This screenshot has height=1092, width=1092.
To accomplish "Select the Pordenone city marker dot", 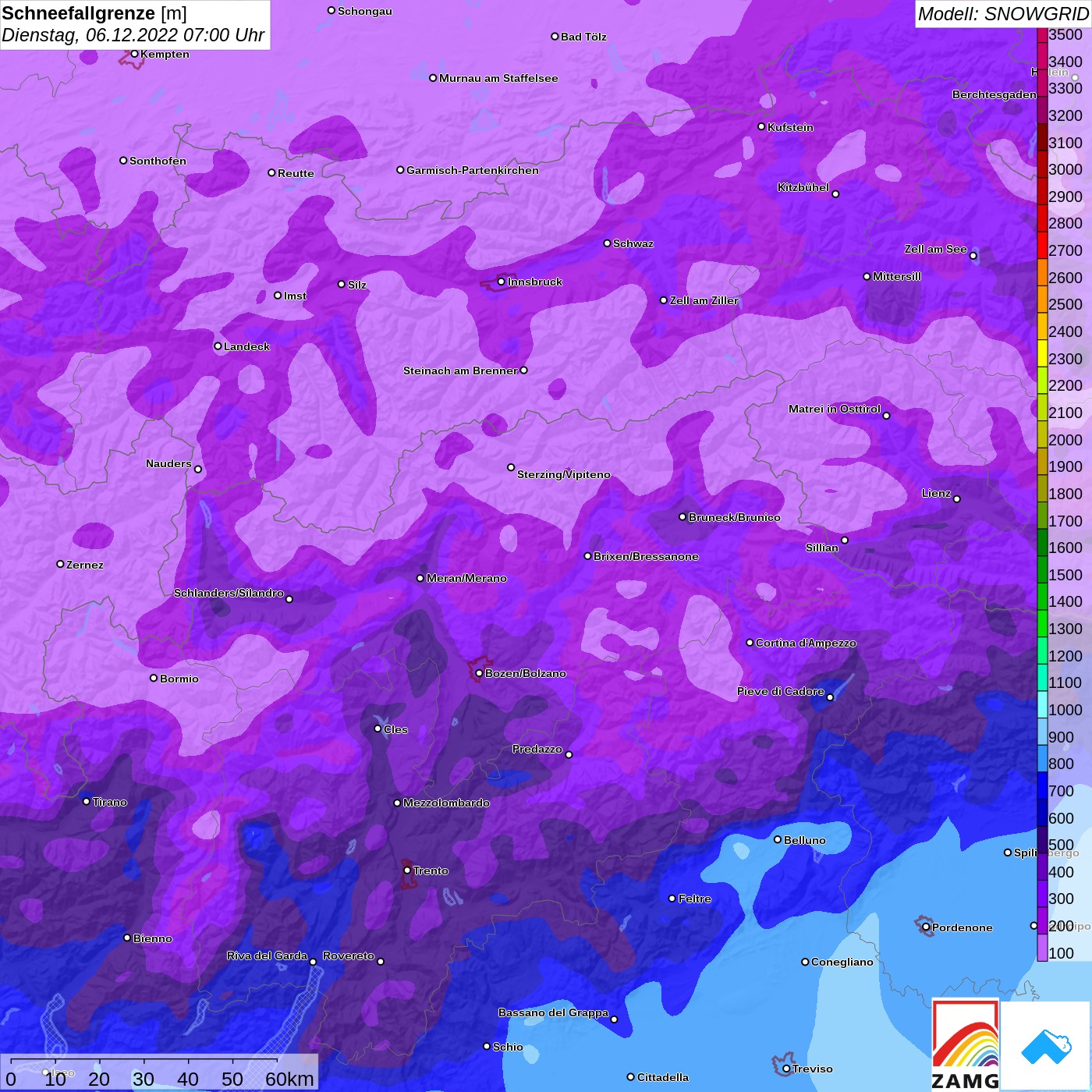I will point(926,927).
